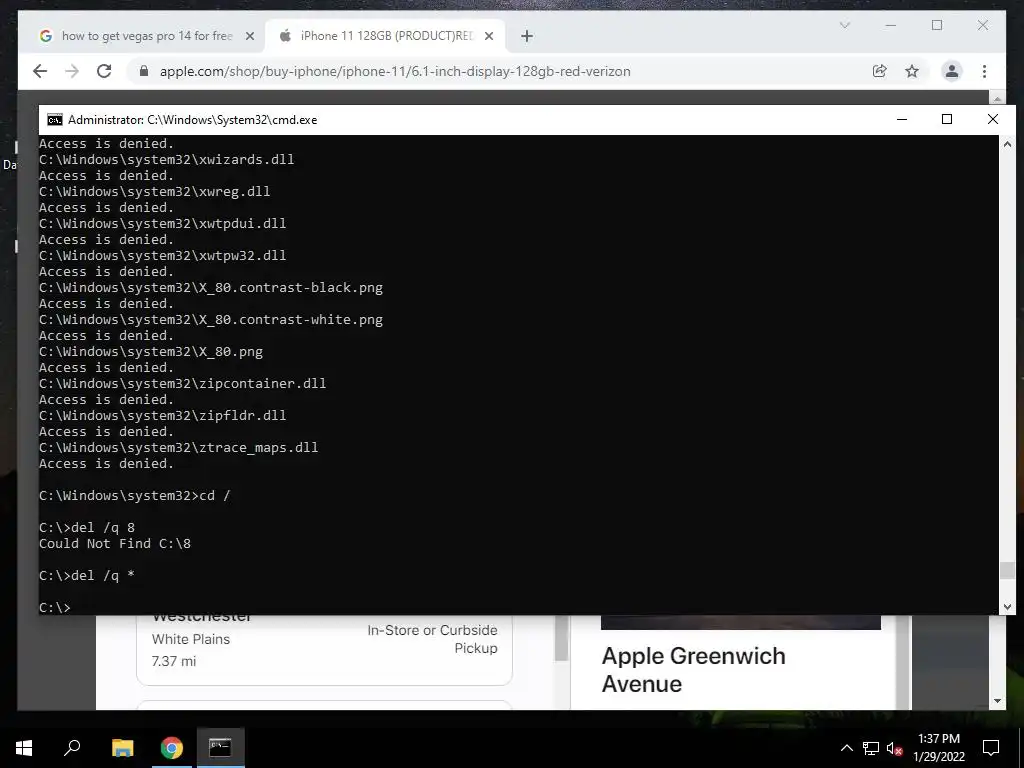Screen dimensions: 1024x768
Task: Click Command Prompt taskbar icon
Action: pyautogui.click(x=220, y=748)
